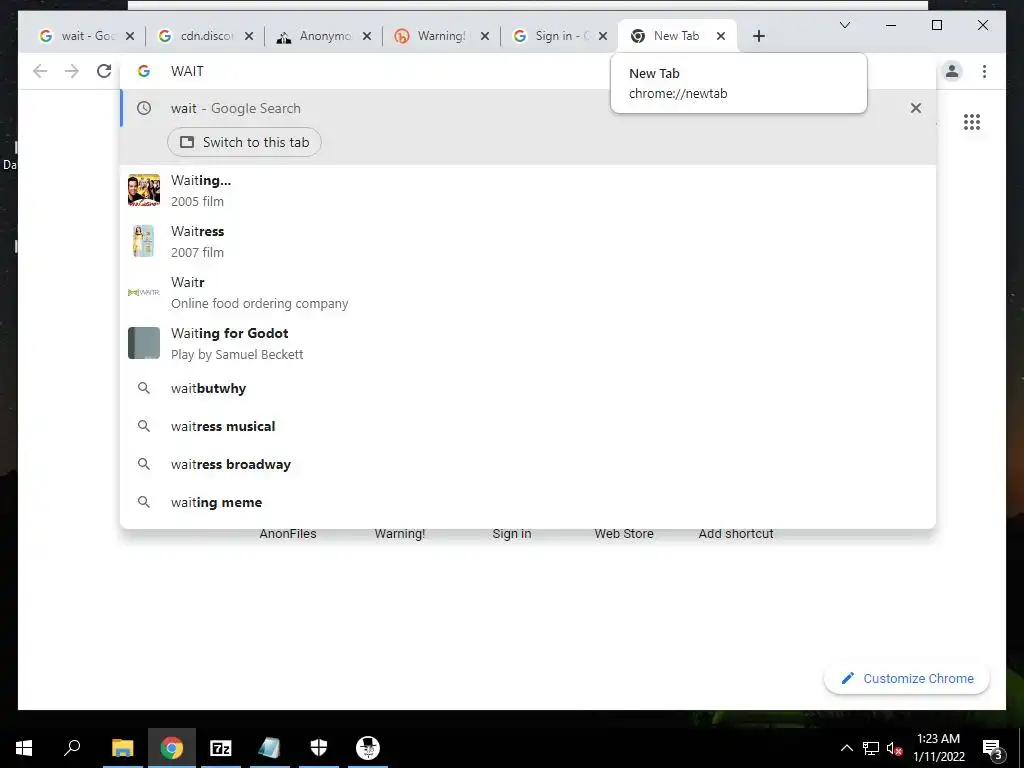
Task: Open the Windows Start menu
Action: [24, 748]
